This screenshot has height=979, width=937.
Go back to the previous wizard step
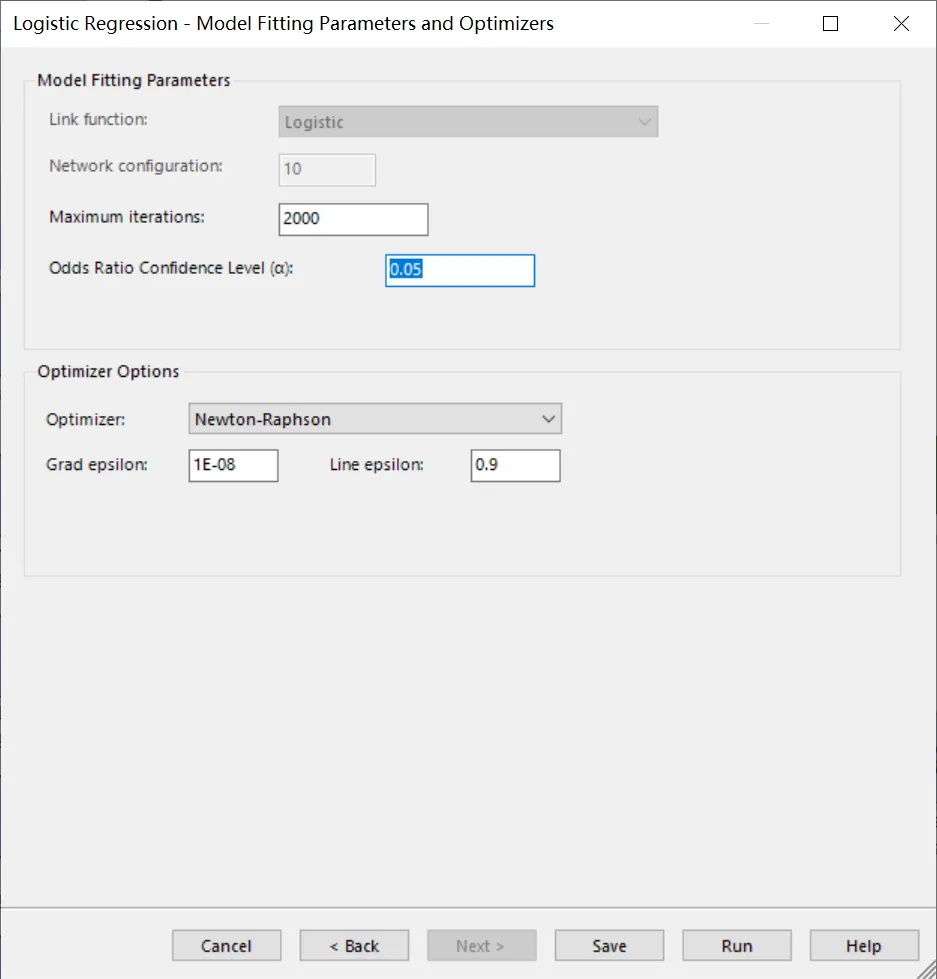coord(354,945)
